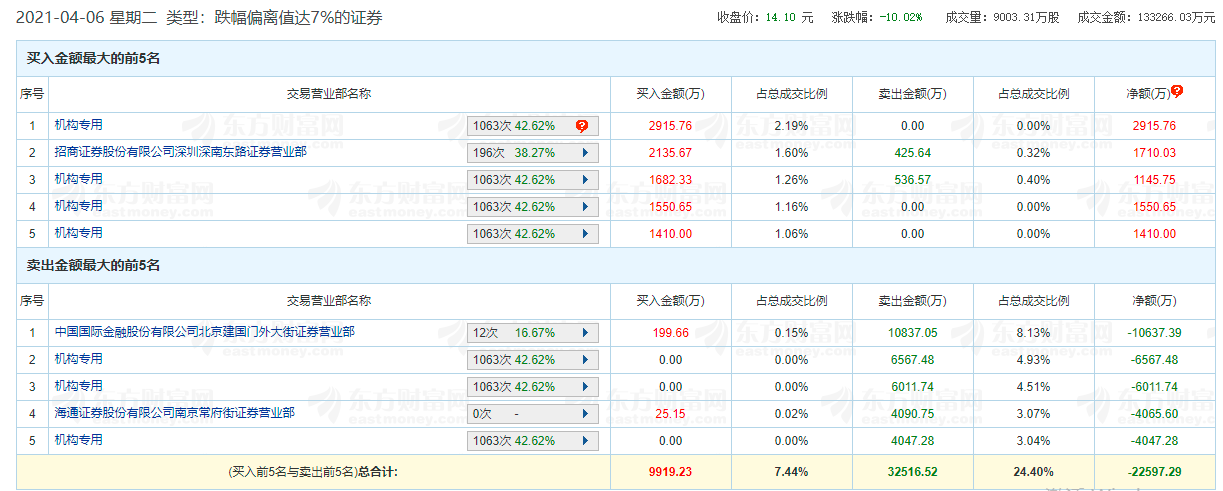The width and height of the screenshot is (1223, 491).
Task: Click the total net amount -22597.29
Action: (1153, 471)
